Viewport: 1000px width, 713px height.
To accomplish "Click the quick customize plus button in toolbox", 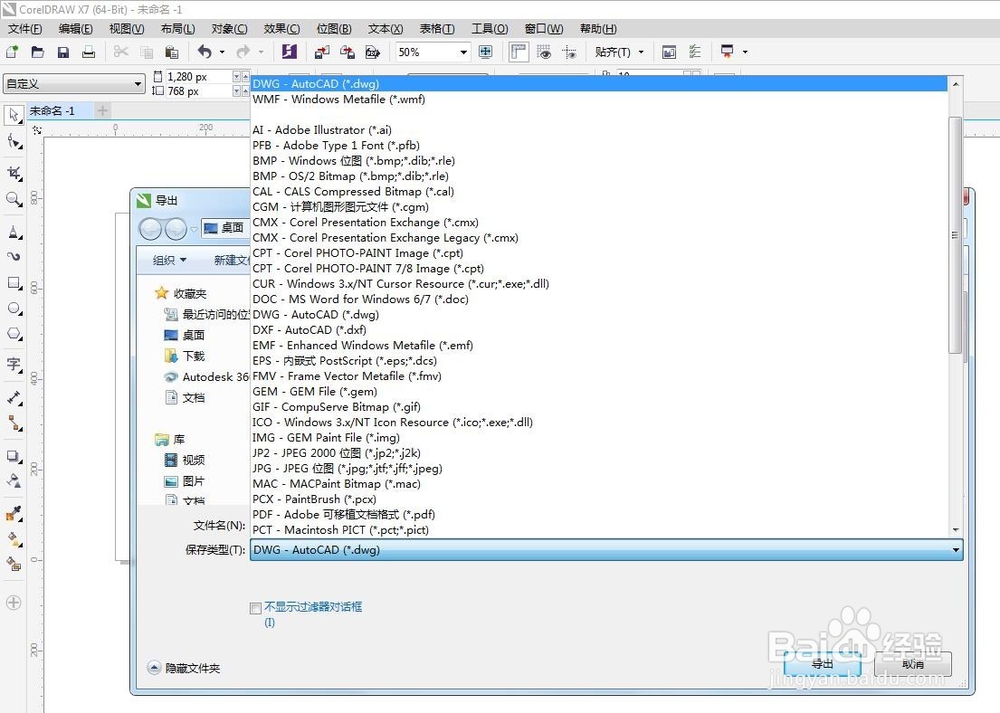I will 13,603.
